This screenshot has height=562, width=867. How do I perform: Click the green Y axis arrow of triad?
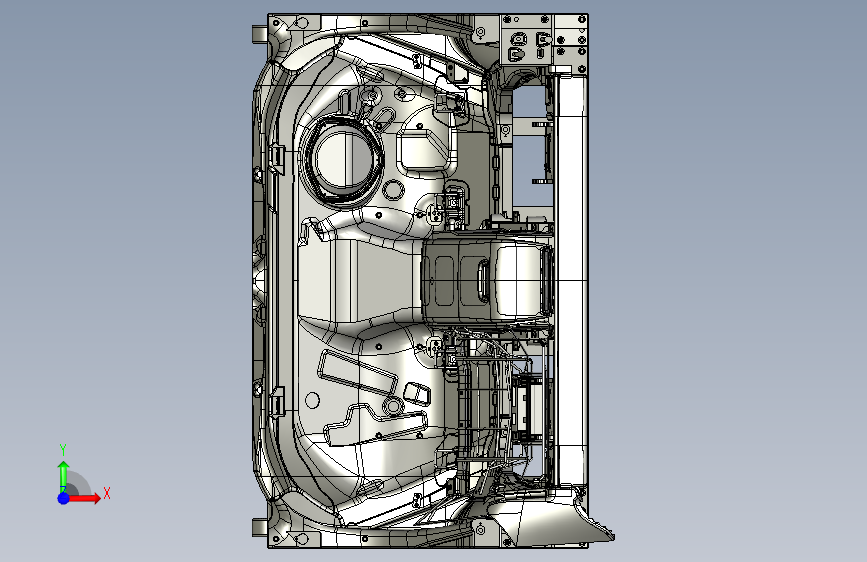click(x=64, y=476)
